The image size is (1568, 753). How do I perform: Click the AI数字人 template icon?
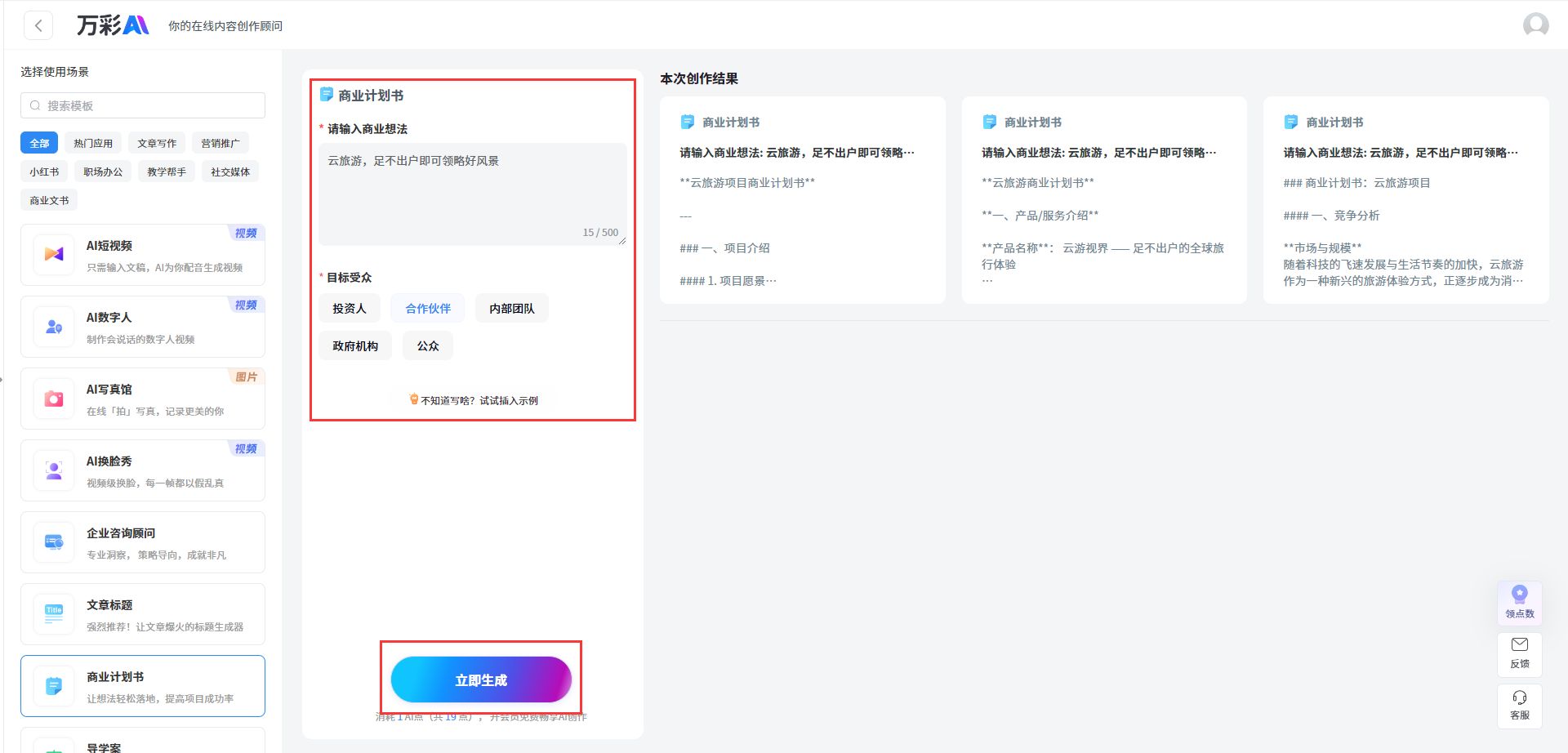[54, 326]
